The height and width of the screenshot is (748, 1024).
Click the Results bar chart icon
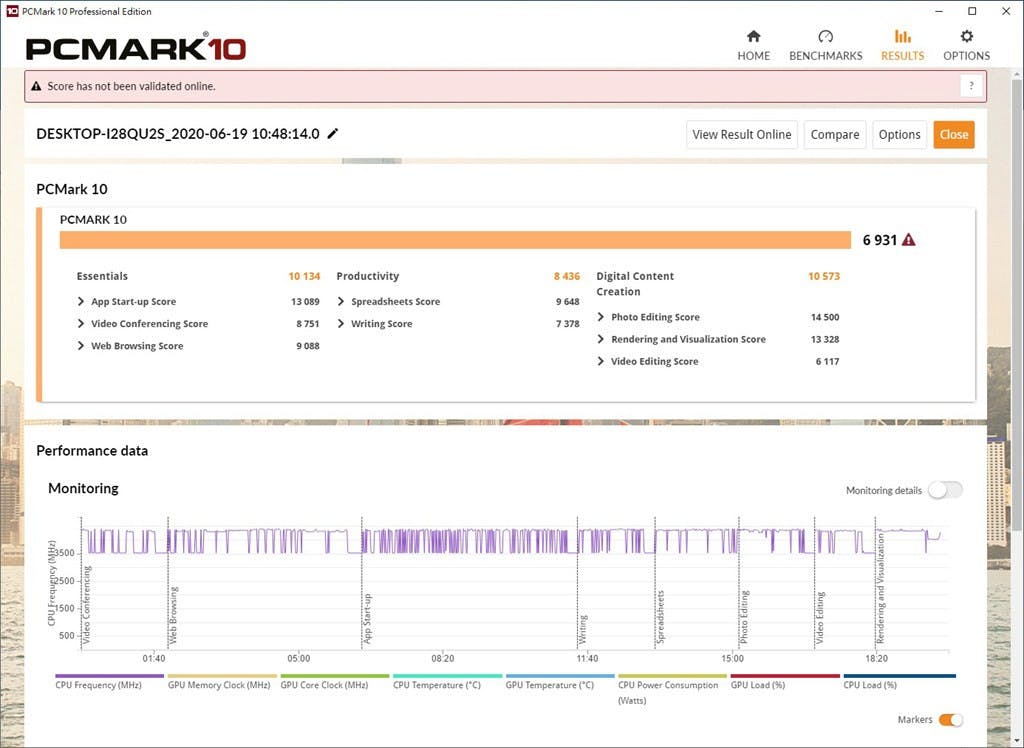click(903, 36)
